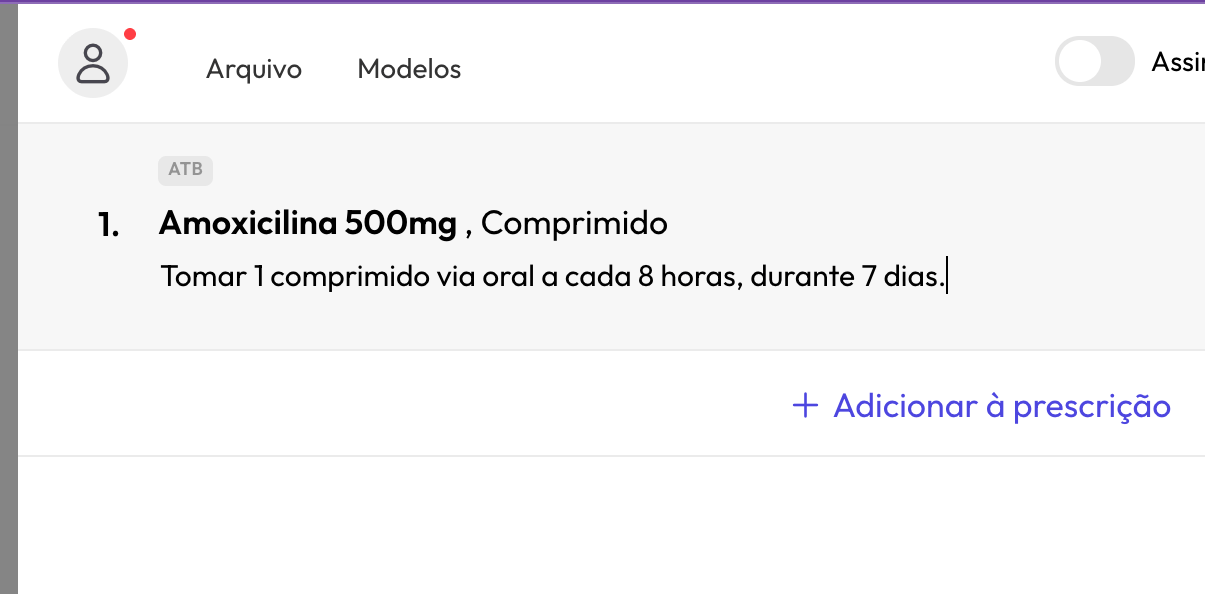The width and height of the screenshot is (1205, 594).
Task: Click the text cursor after dias
Action: 946,276
